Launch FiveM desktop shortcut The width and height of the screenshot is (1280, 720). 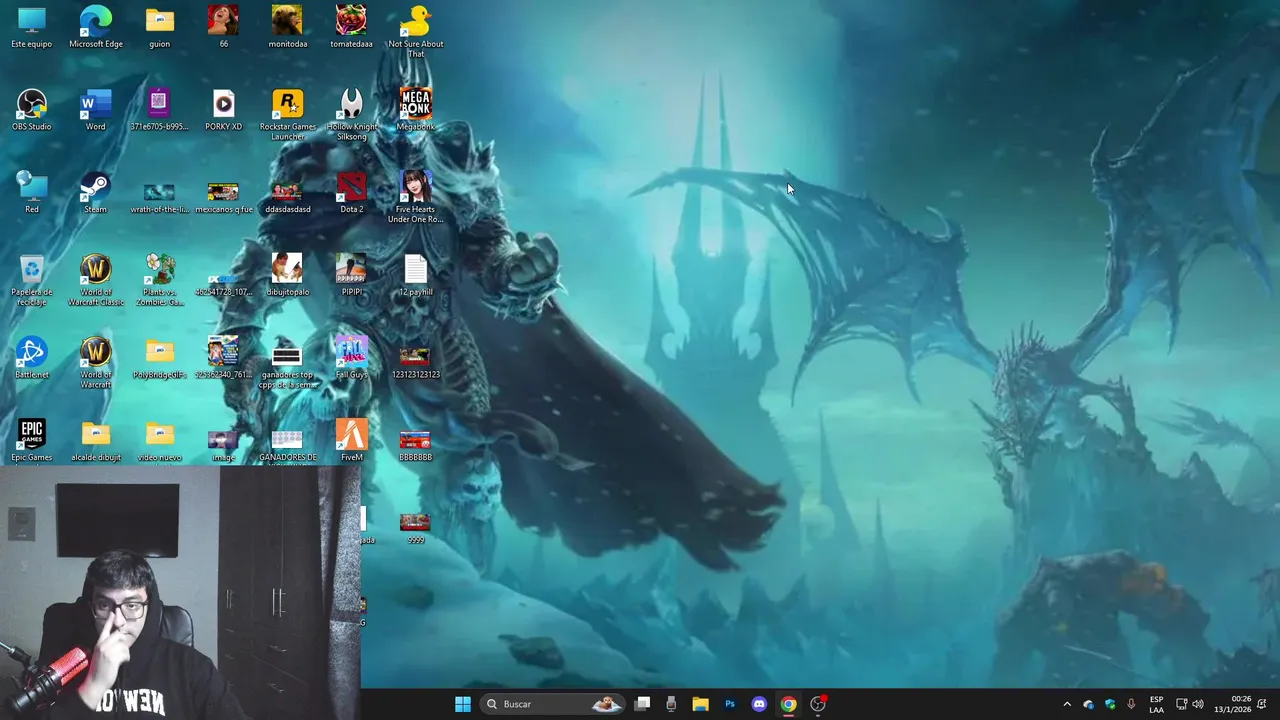point(351,441)
